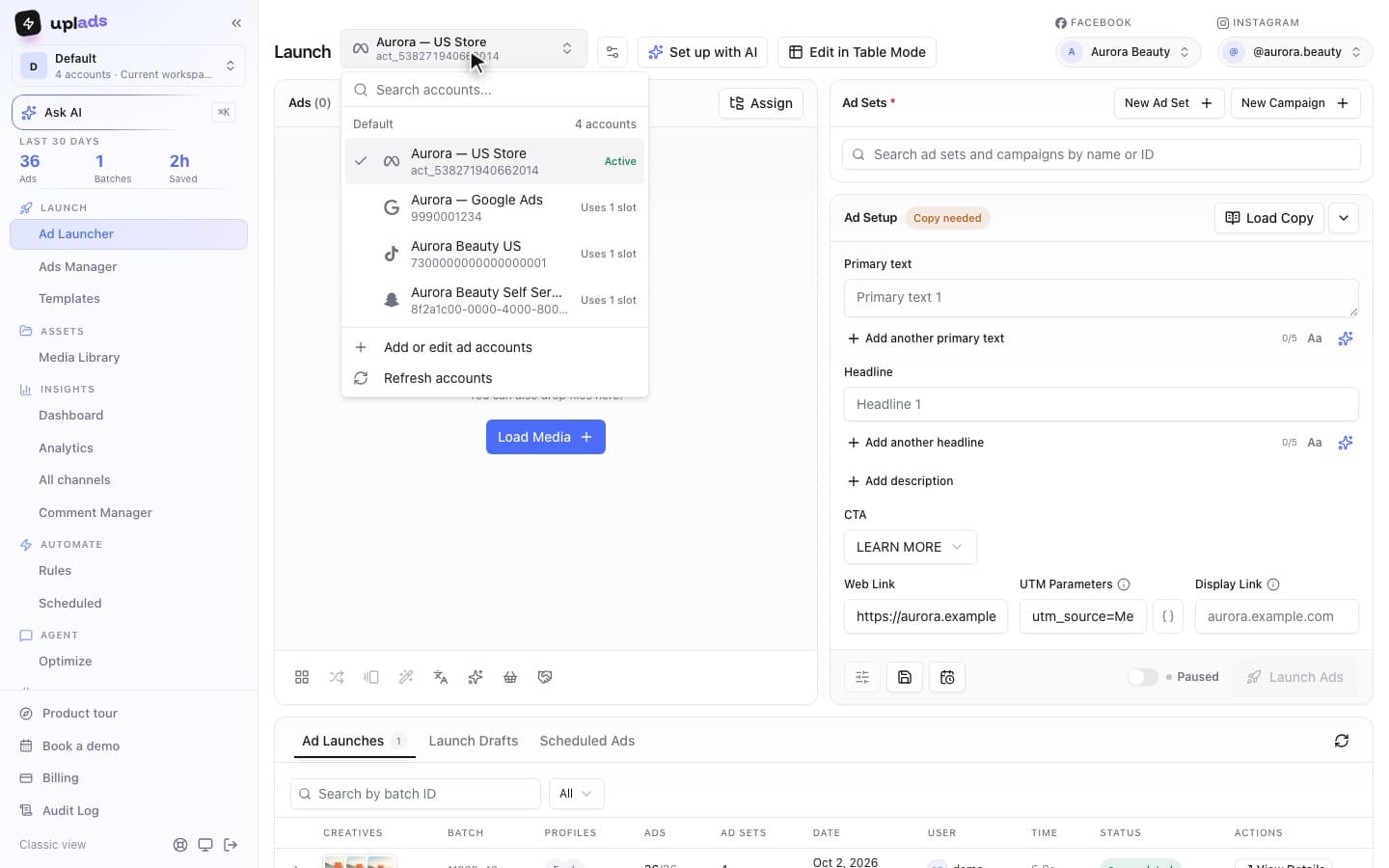Click the uplads logo icon
The image size is (1389, 868).
coord(28,22)
